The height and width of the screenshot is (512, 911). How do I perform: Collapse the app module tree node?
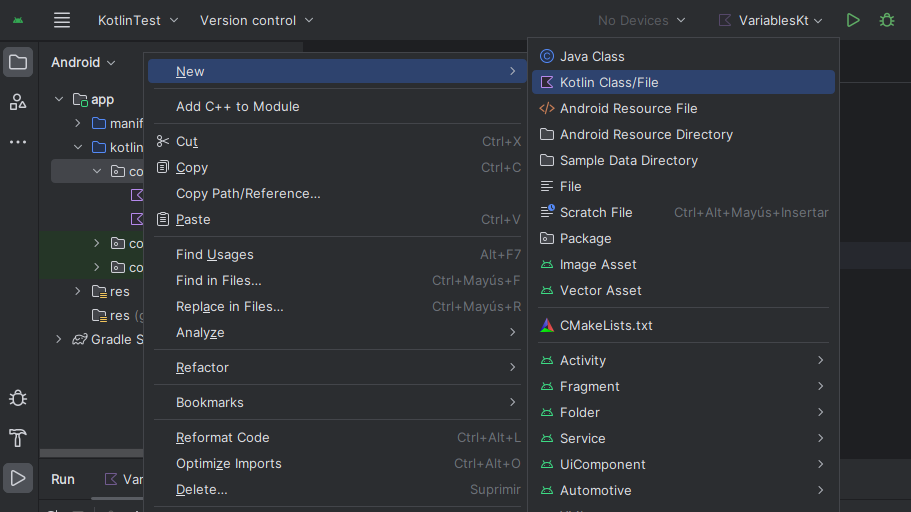[x=59, y=99]
